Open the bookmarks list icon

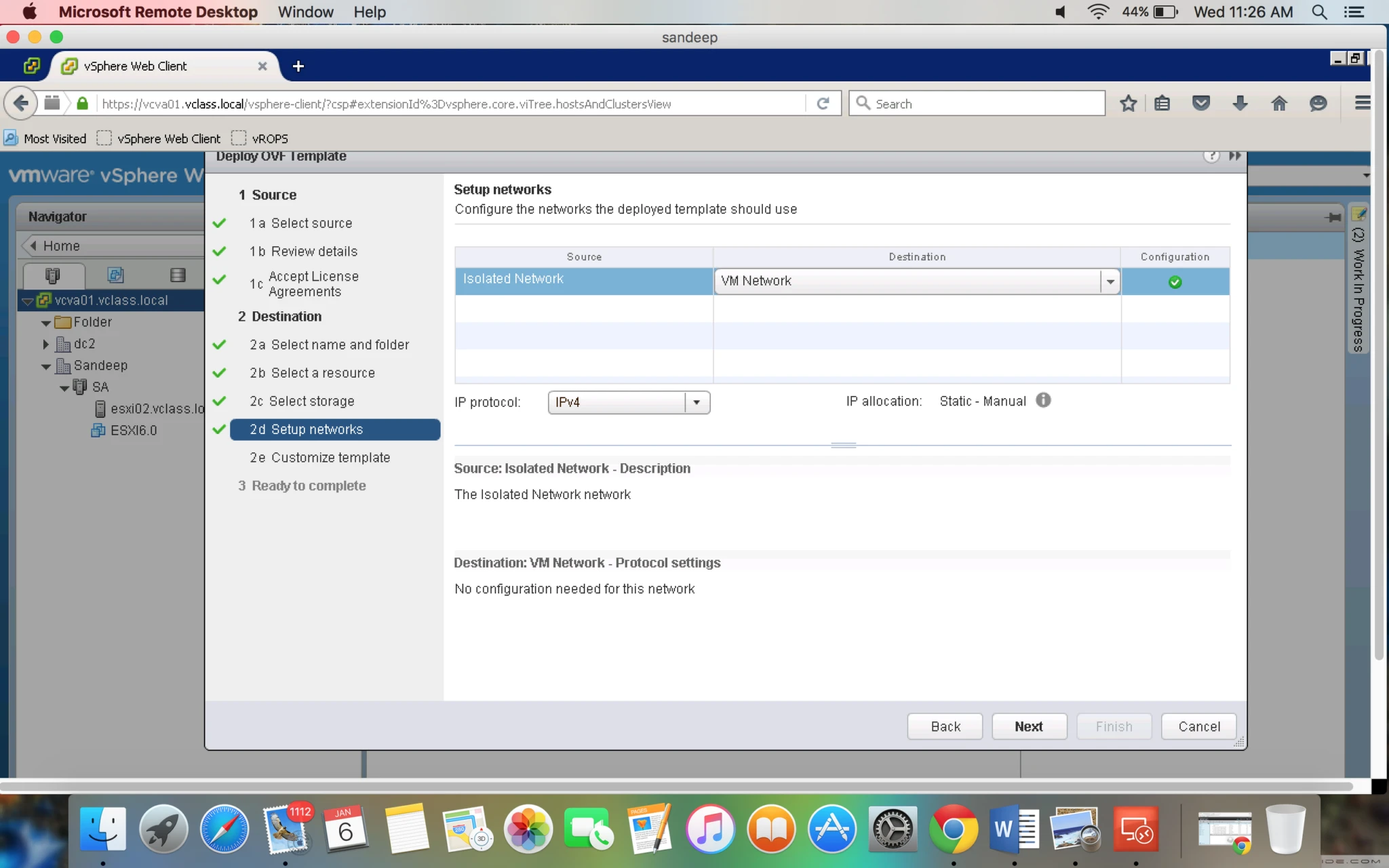click(x=1162, y=103)
